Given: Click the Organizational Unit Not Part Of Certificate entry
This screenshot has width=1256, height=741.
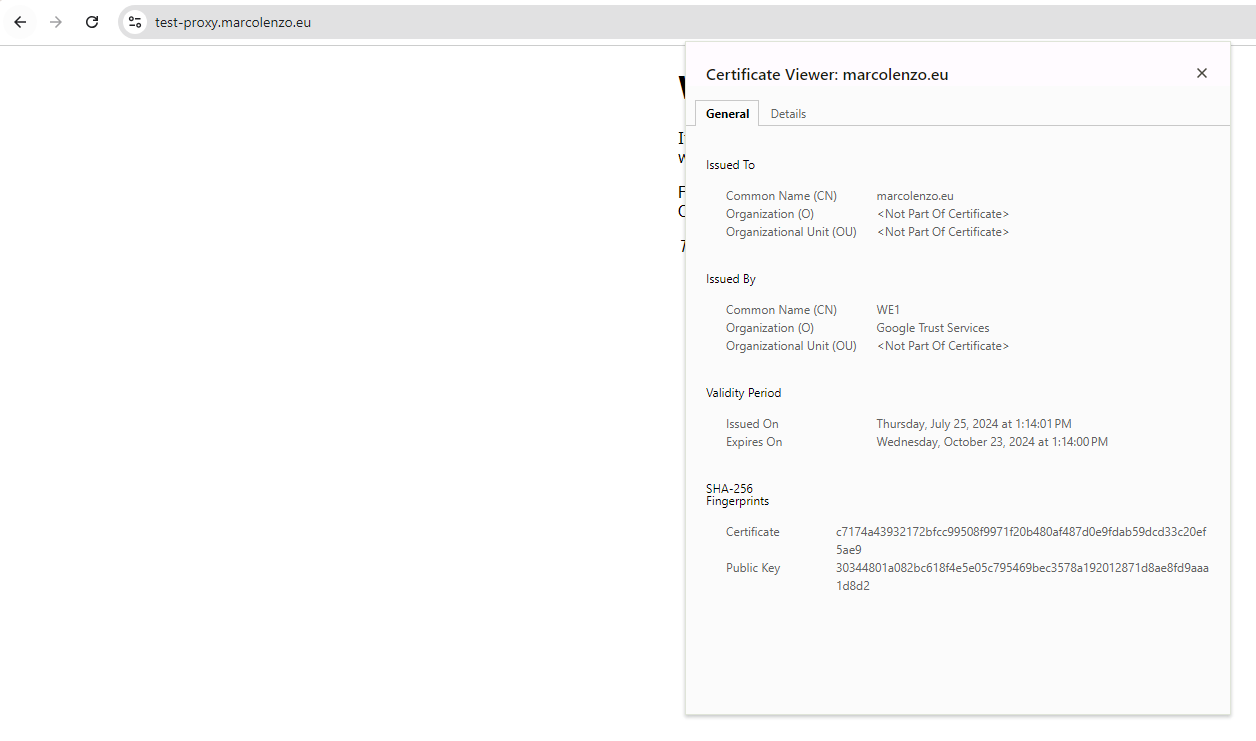Looking at the screenshot, I should point(942,231).
